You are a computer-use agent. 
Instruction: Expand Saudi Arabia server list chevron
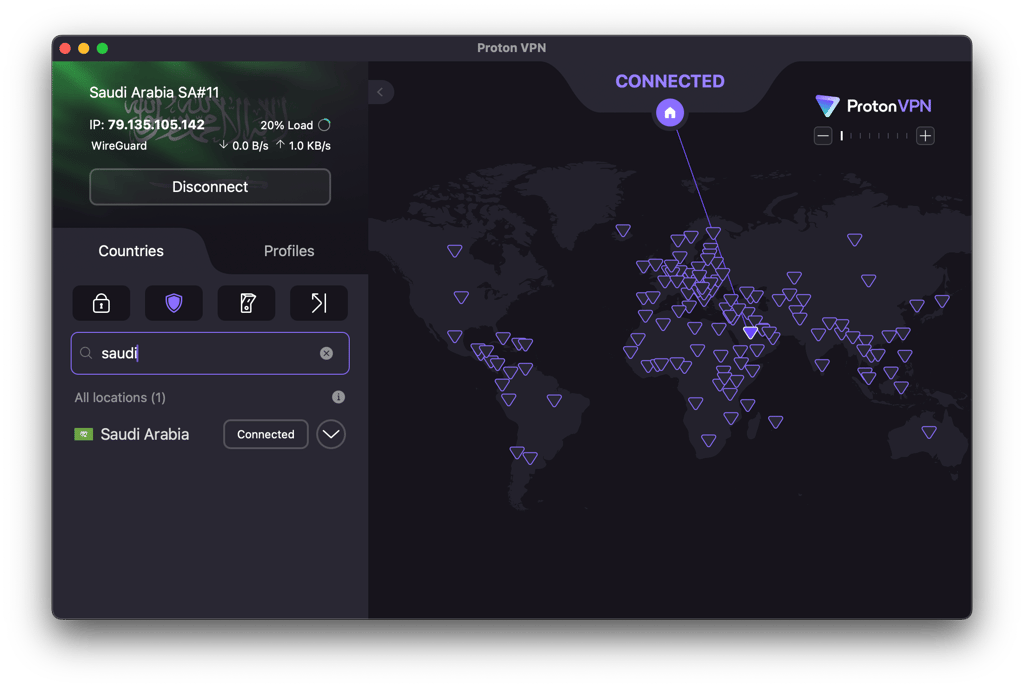(331, 434)
